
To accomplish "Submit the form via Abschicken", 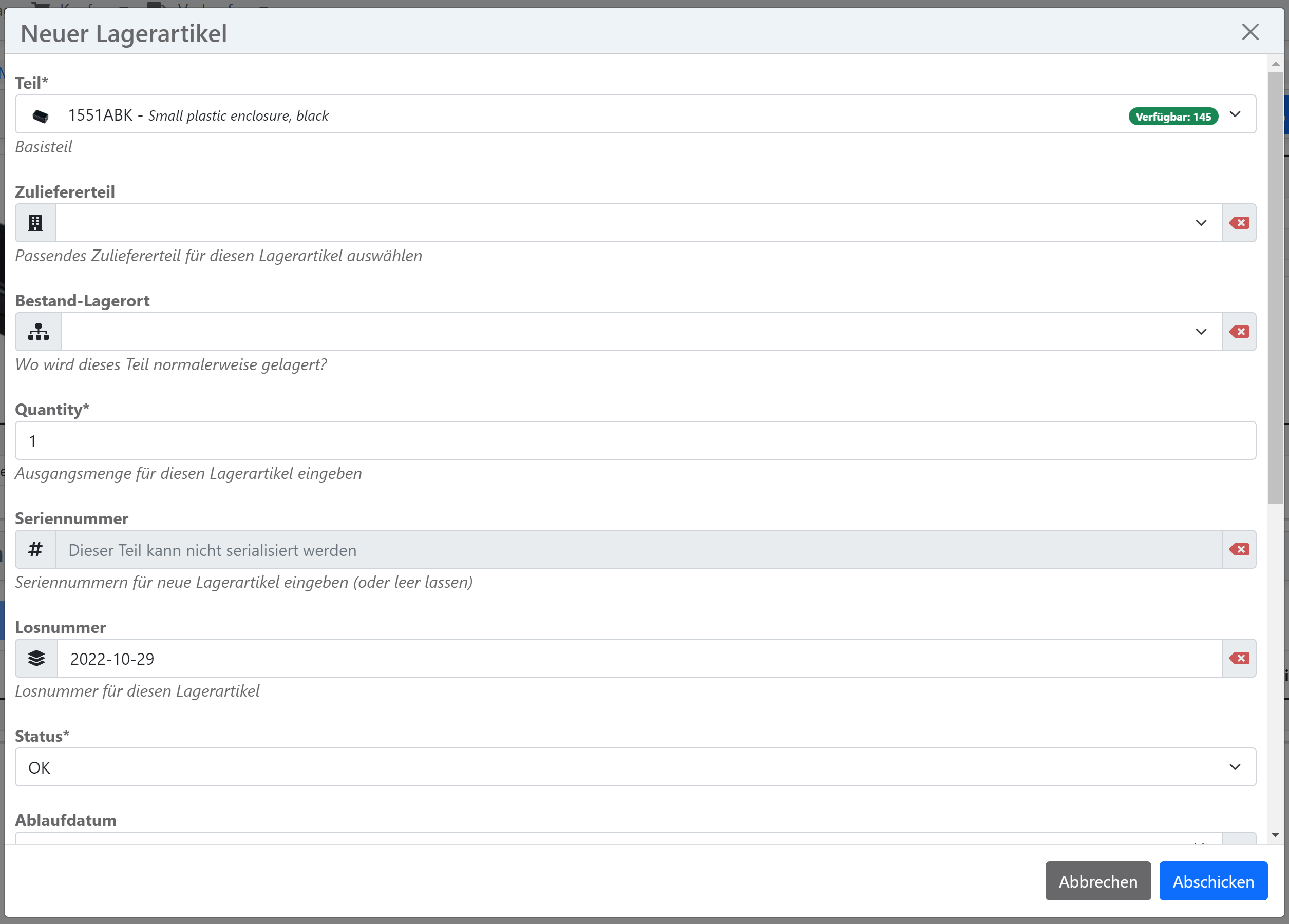I will [1214, 881].
